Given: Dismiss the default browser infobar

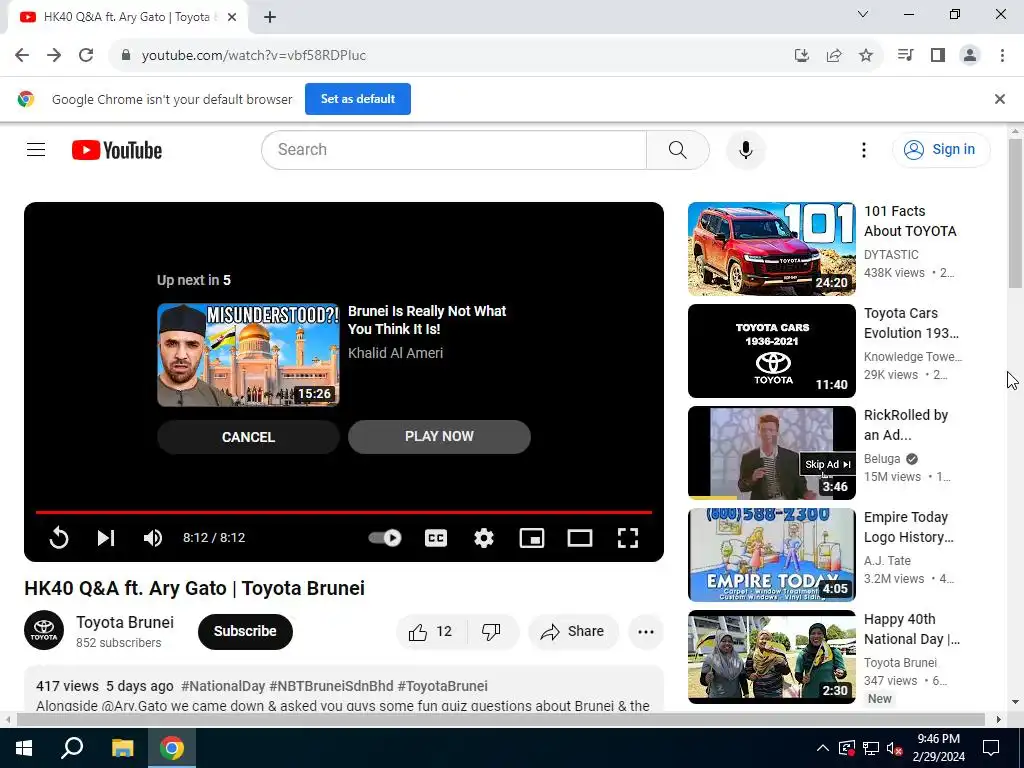Looking at the screenshot, I should (999, 99).
